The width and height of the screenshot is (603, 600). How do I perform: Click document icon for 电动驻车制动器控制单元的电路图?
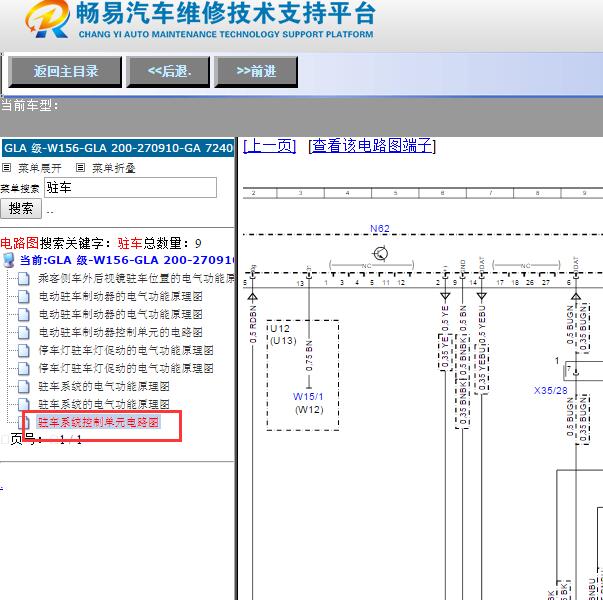click(23, 332)
